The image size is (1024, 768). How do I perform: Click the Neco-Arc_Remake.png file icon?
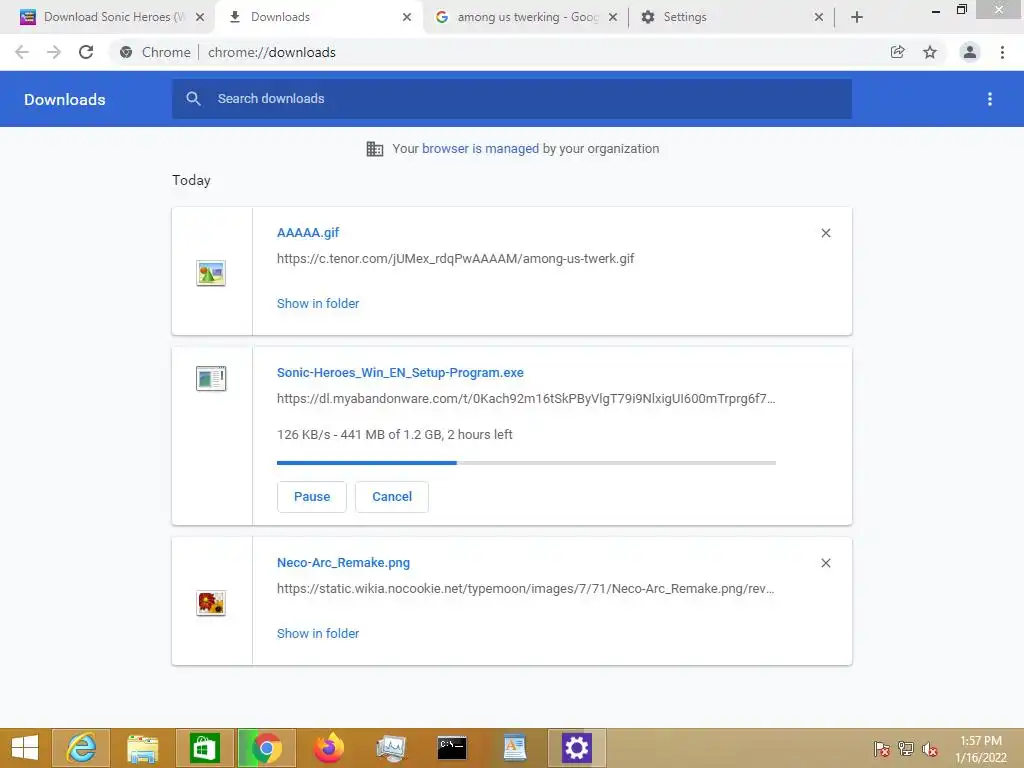pyautogui.click(x=211, y=603)
